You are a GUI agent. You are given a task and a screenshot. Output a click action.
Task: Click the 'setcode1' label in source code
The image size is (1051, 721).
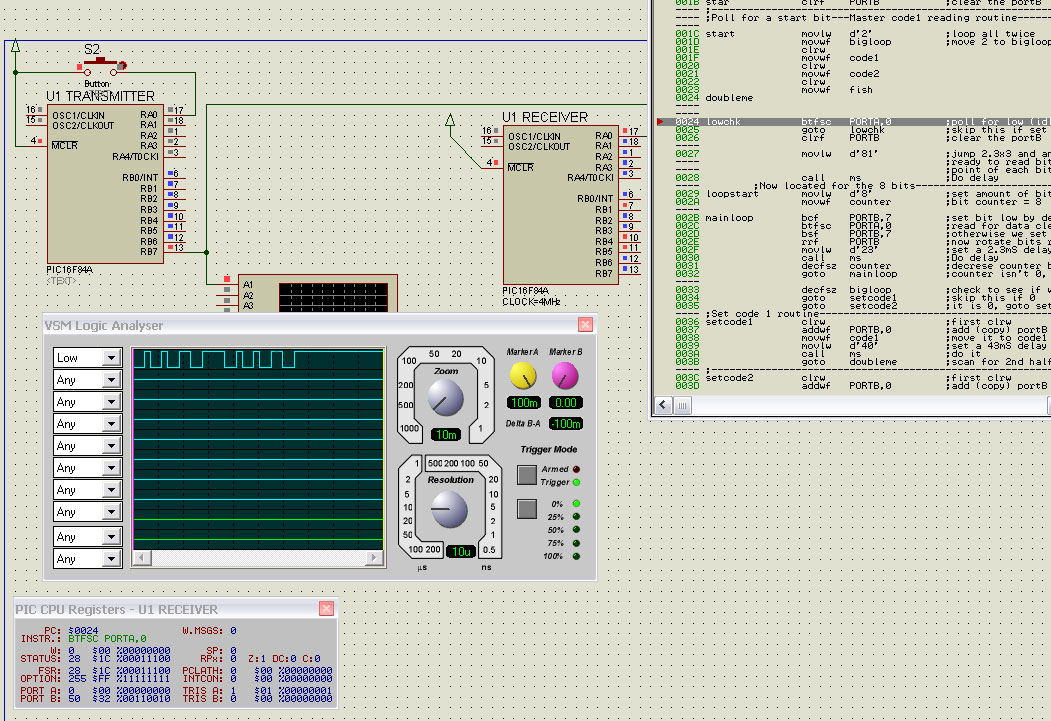click(729, 322)
